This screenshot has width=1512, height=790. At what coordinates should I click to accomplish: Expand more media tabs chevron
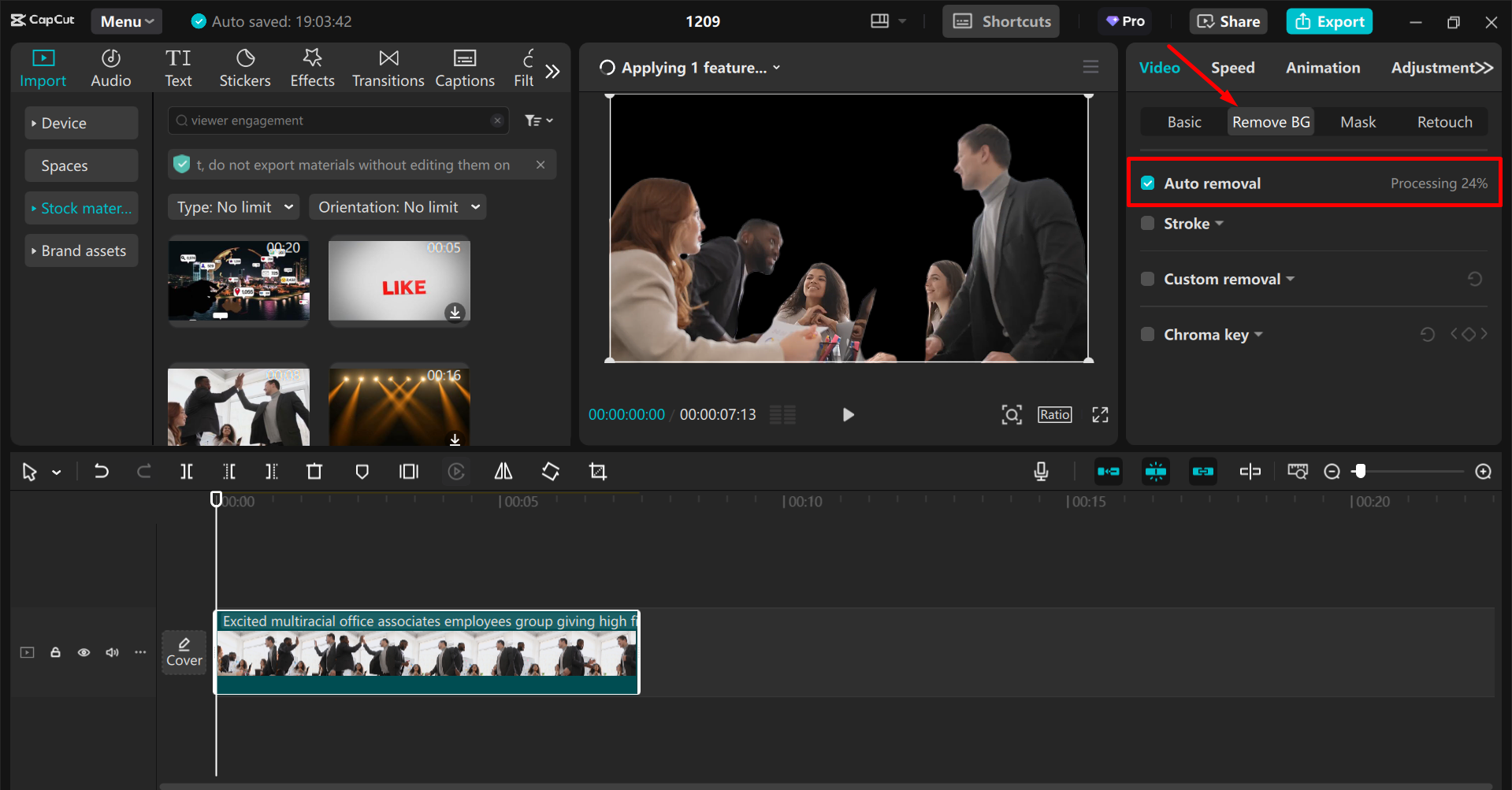[x=553, y=71]
